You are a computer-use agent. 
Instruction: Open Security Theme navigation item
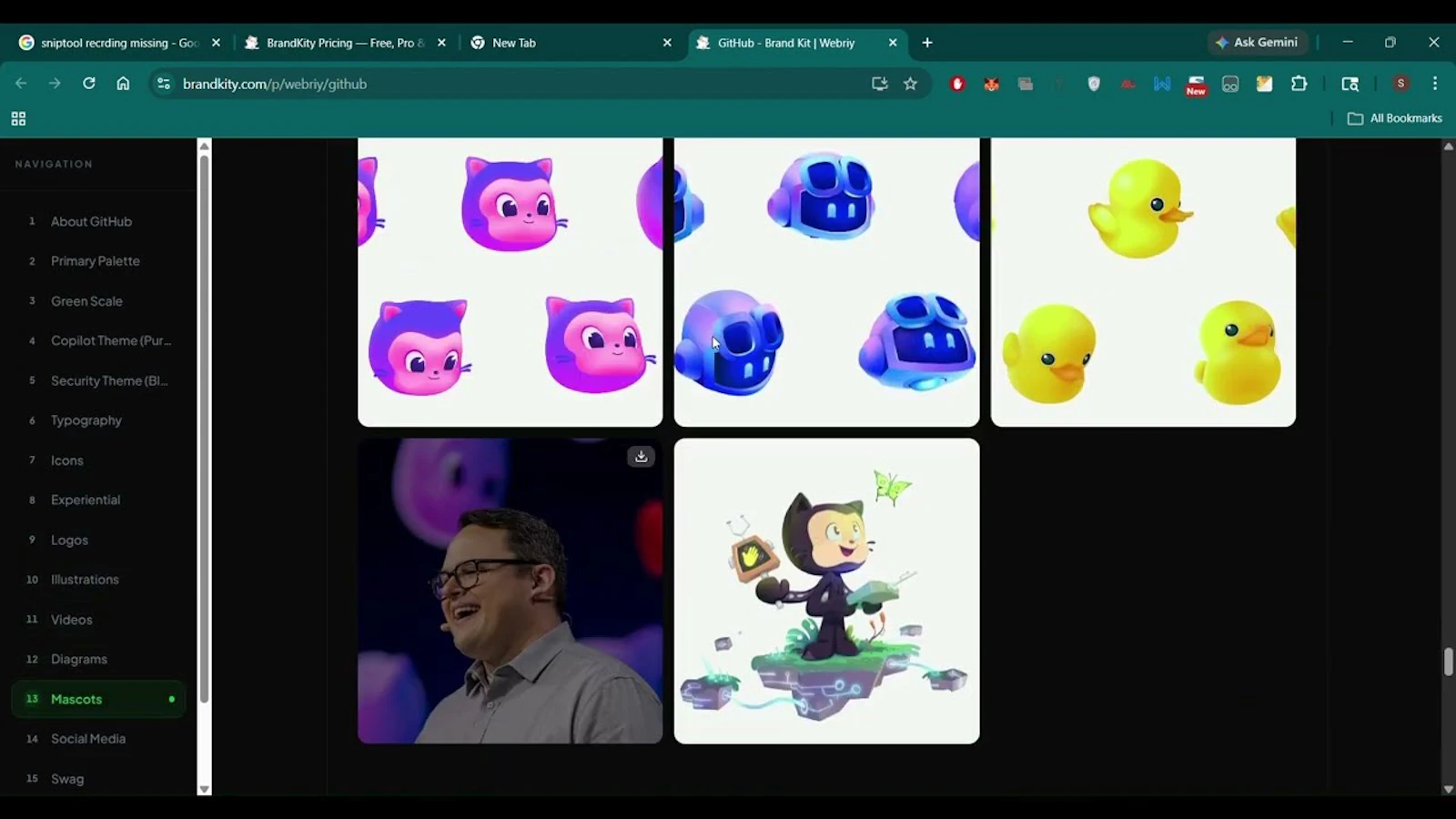point(98,380)
